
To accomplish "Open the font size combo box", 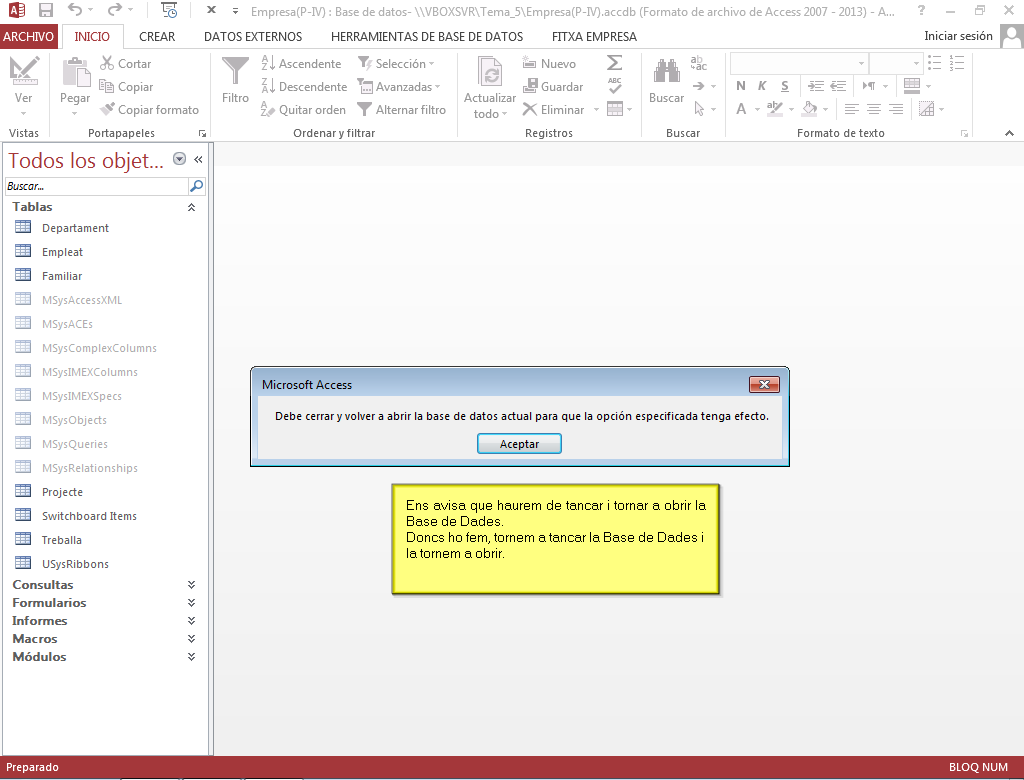I will click(x=895, y=63).
